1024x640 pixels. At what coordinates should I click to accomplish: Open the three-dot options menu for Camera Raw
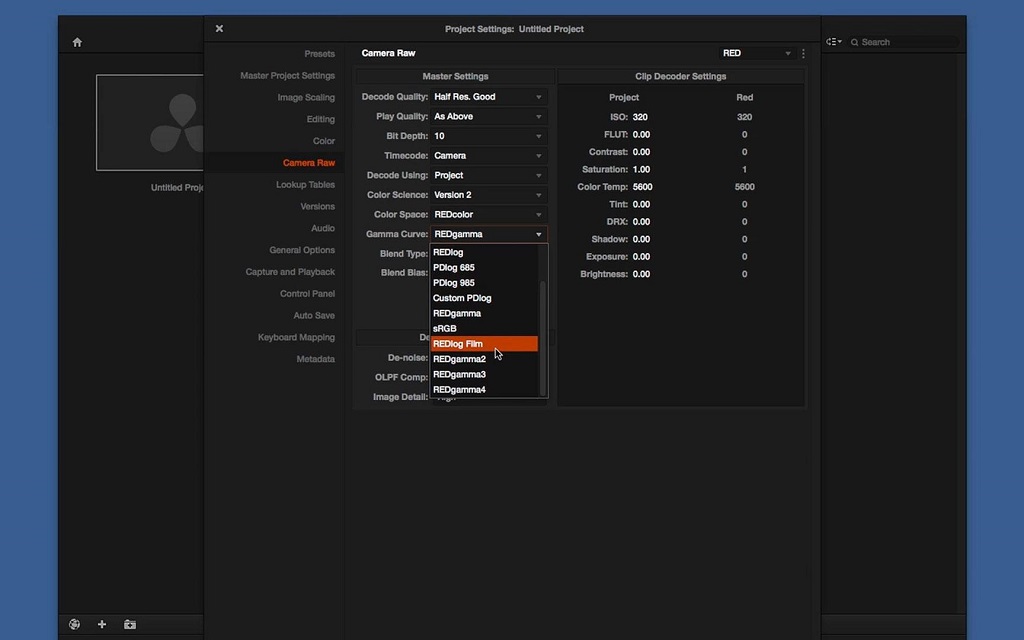[x=803, y=54]
